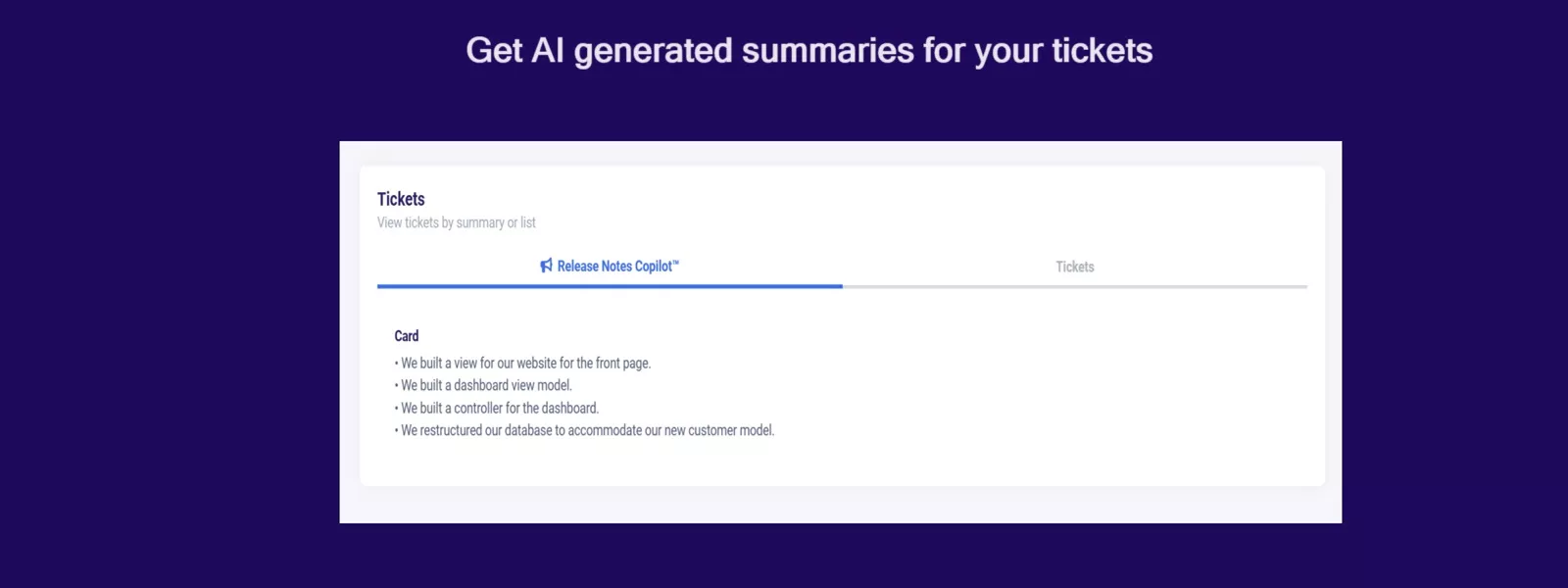1568x588 pixels.
Task: Click the word 'summaries' in the page heading
Action: coord(827,51)
